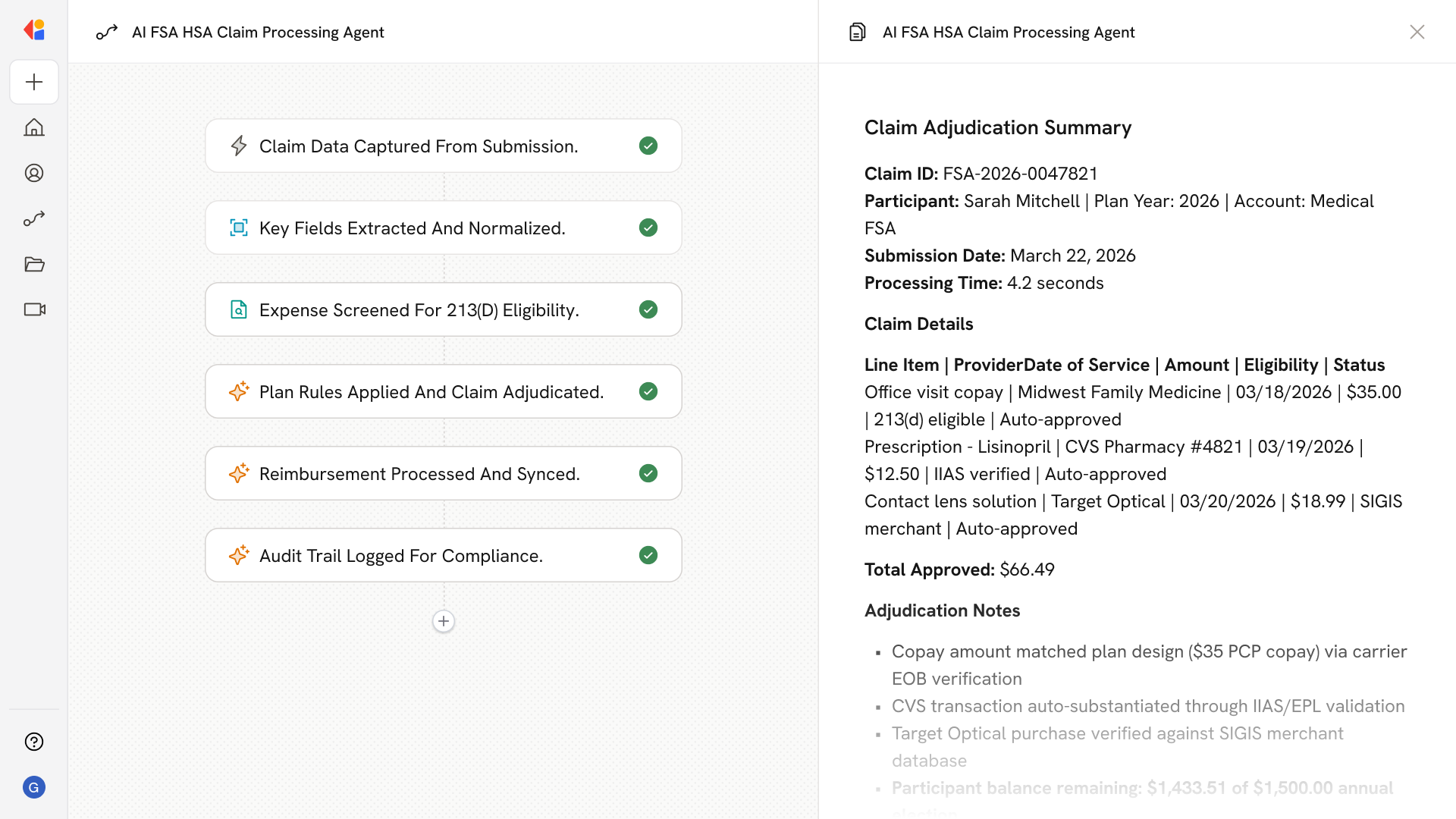Click the workflow title in the top bar
The width and height of the screenshot is (1456, 819).
pyautogui.click(x=258, y=32)
